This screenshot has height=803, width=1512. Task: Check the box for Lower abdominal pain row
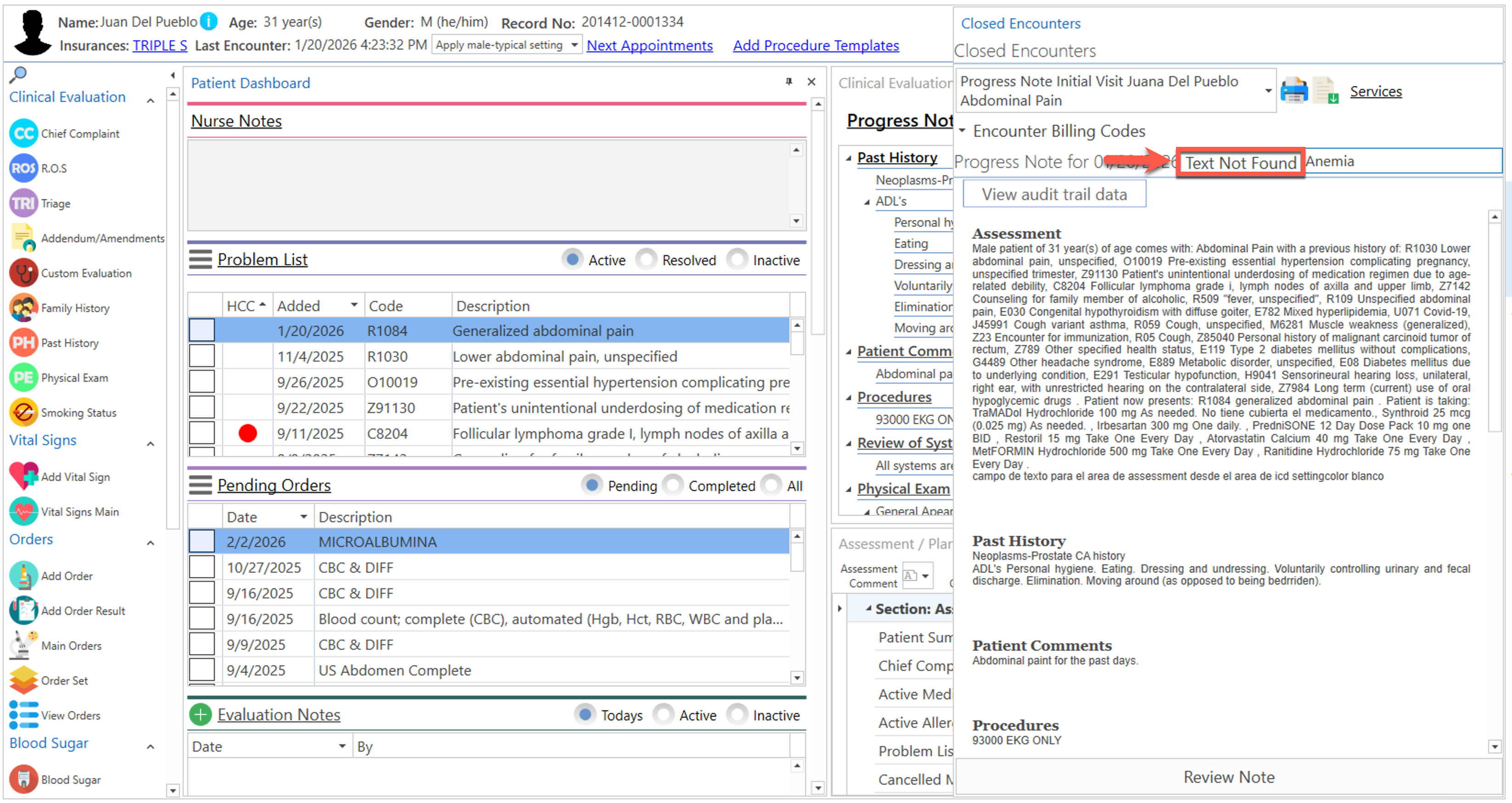[202, 357]
